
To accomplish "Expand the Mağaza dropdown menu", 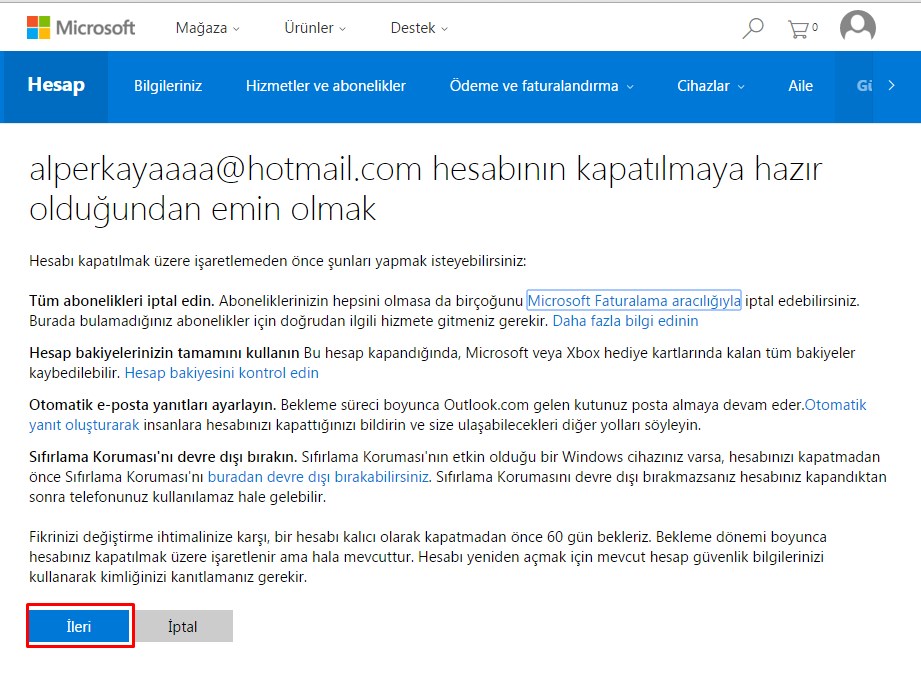I will tap(208, 28).
